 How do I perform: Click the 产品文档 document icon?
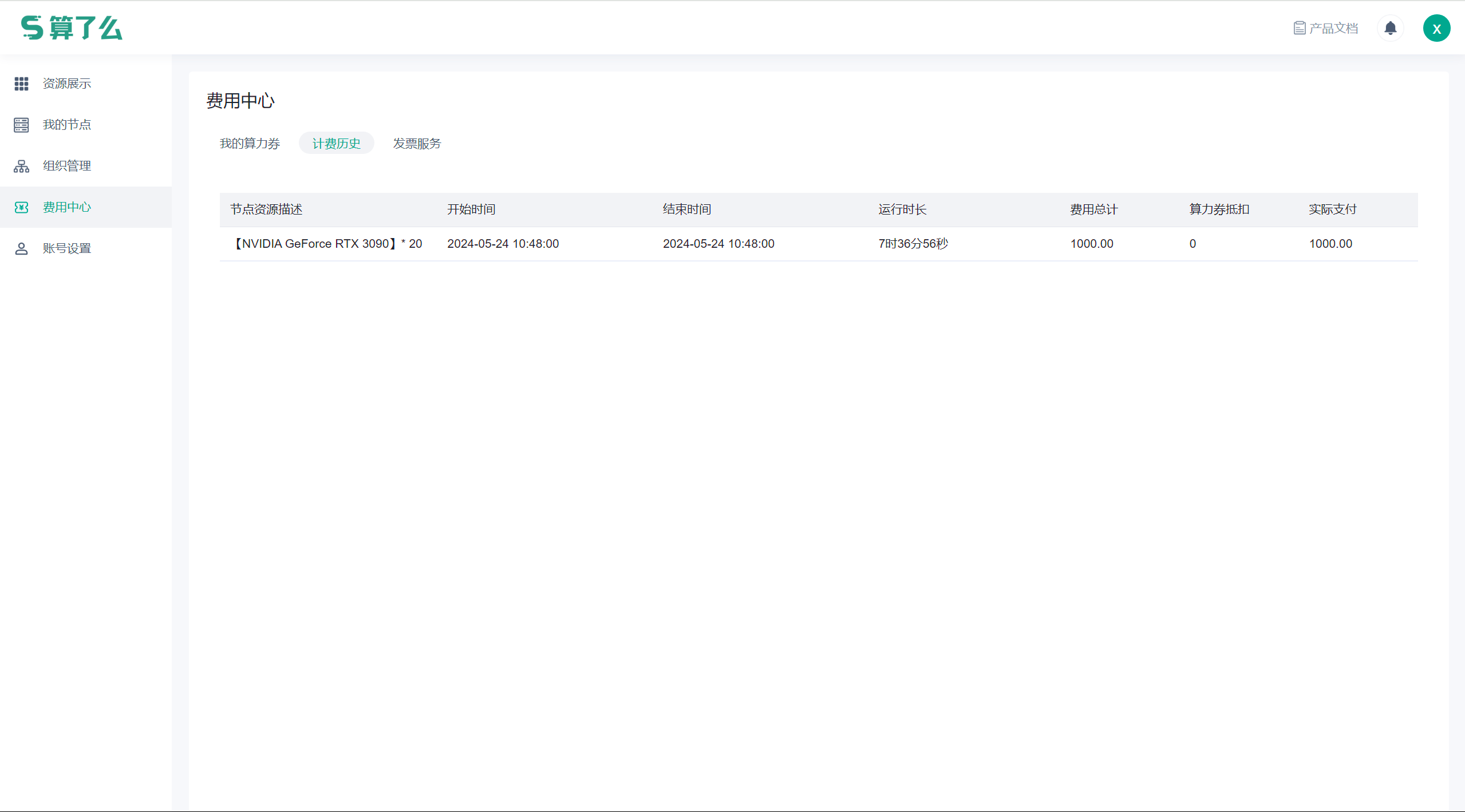tap(1299, 28)
